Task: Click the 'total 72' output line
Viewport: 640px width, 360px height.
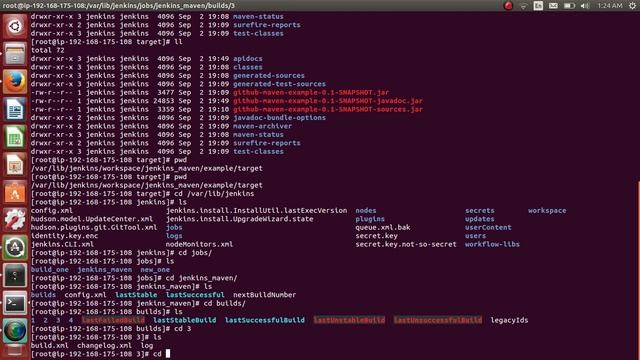Action: click(47, 50)
